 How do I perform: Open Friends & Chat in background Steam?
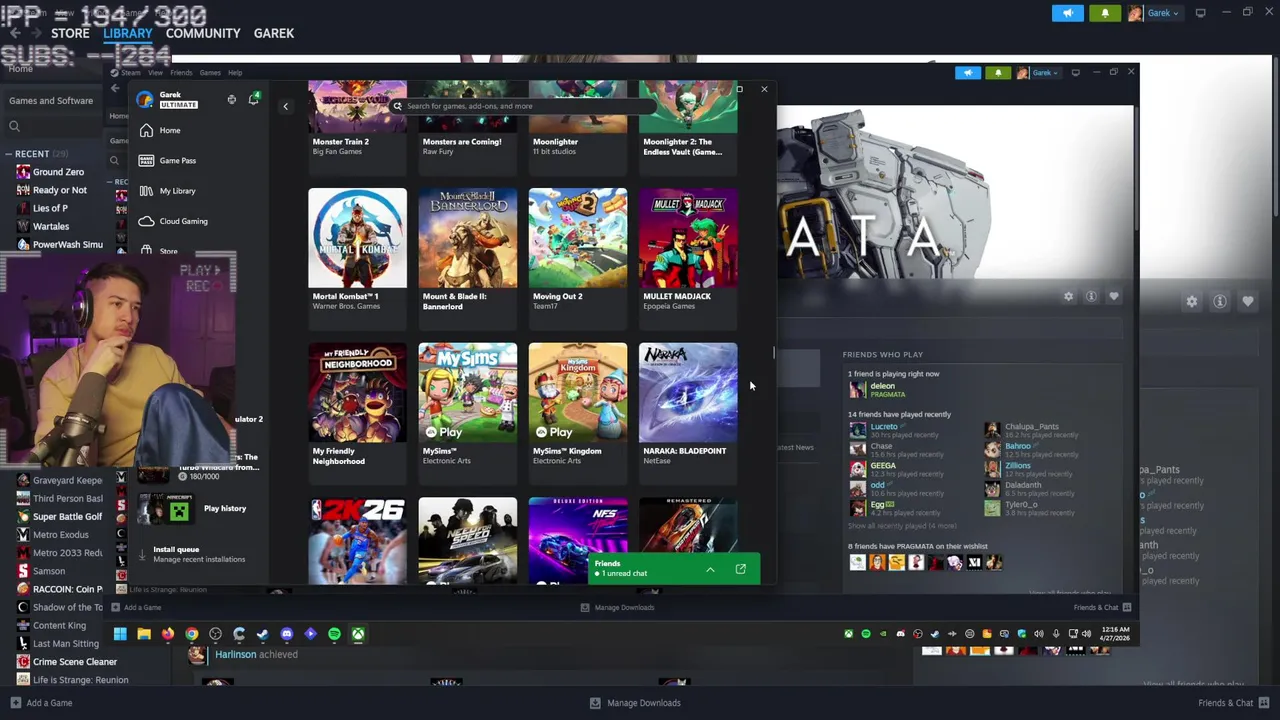[x=1233, y=703]
